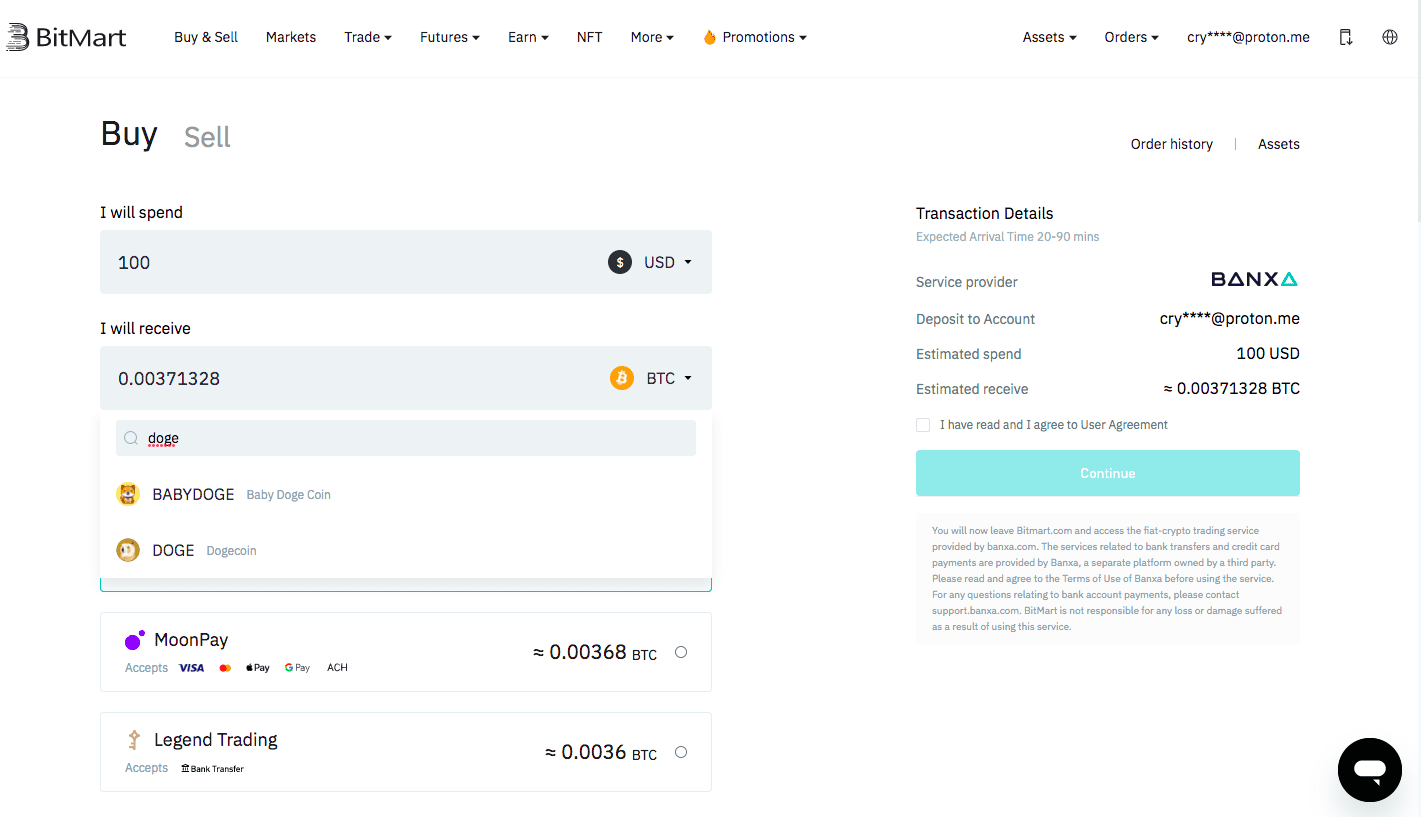Click Expected Arrival Time 20-90 mins text
Image resolution: width=1421 pixels, height=817 pixels.
coord(1007,237)
